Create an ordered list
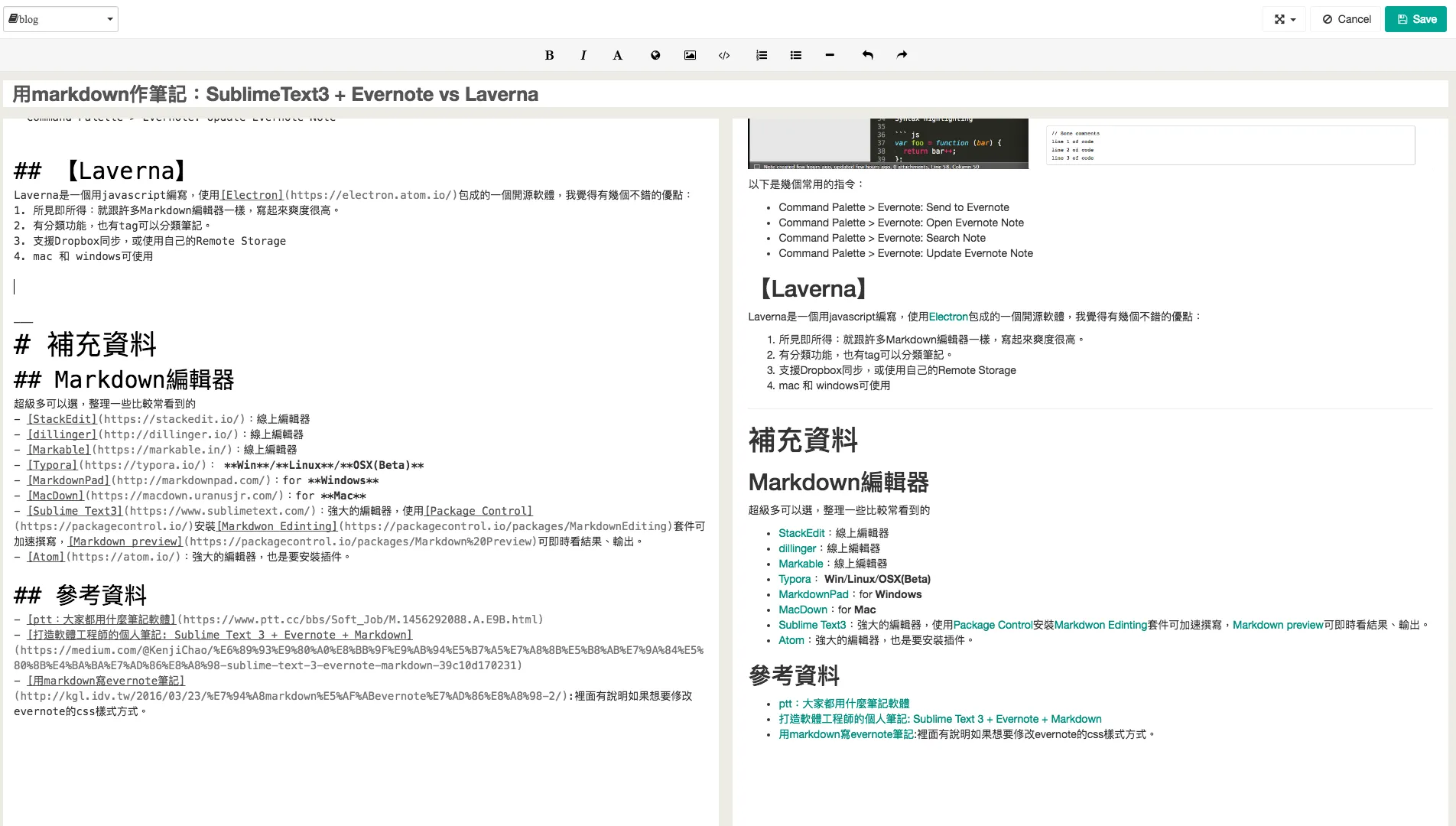Viewport: 1456px width, 826px height. (x=761, y=54)
